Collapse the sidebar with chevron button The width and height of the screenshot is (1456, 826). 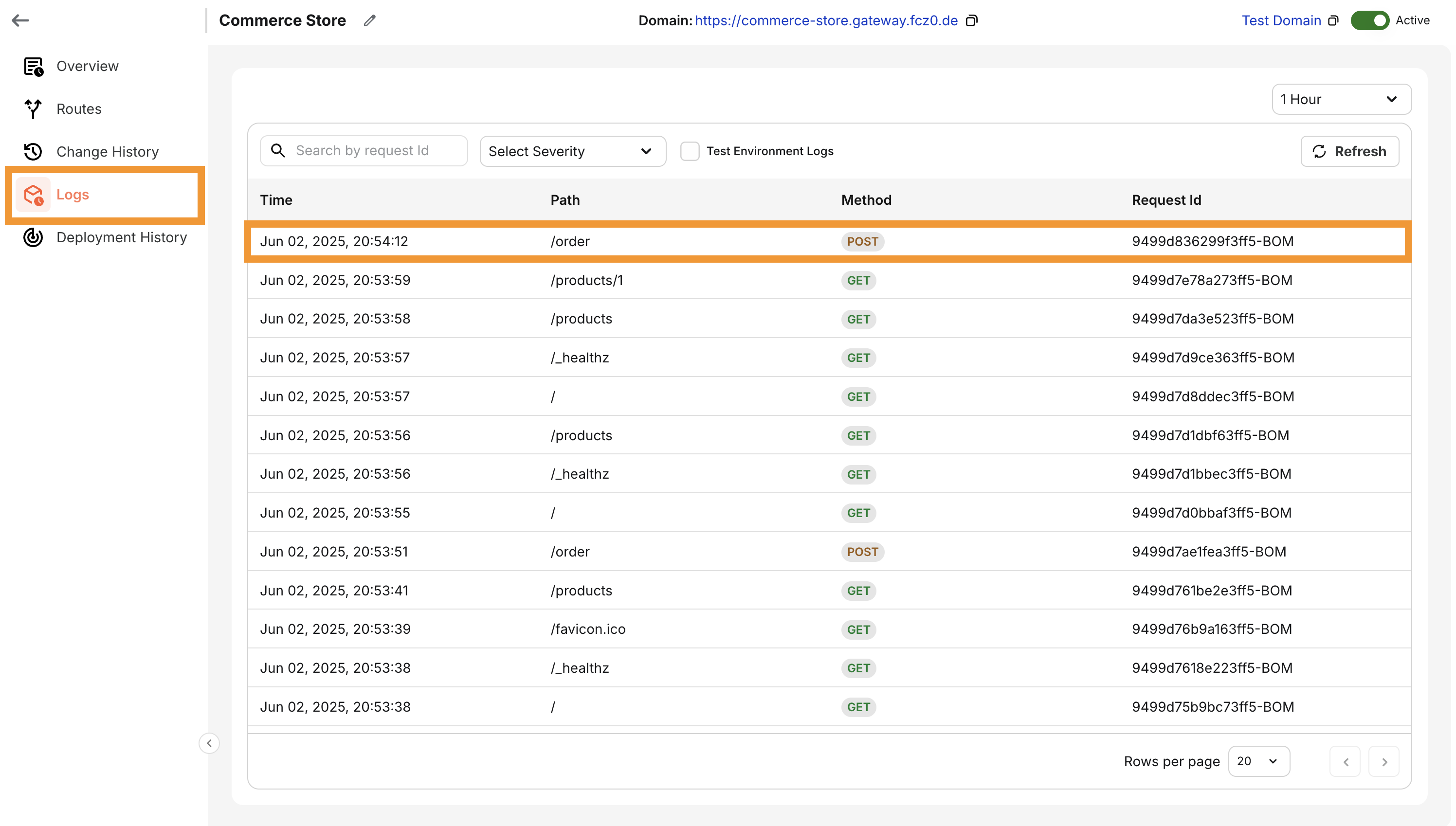tap(209, 743)
